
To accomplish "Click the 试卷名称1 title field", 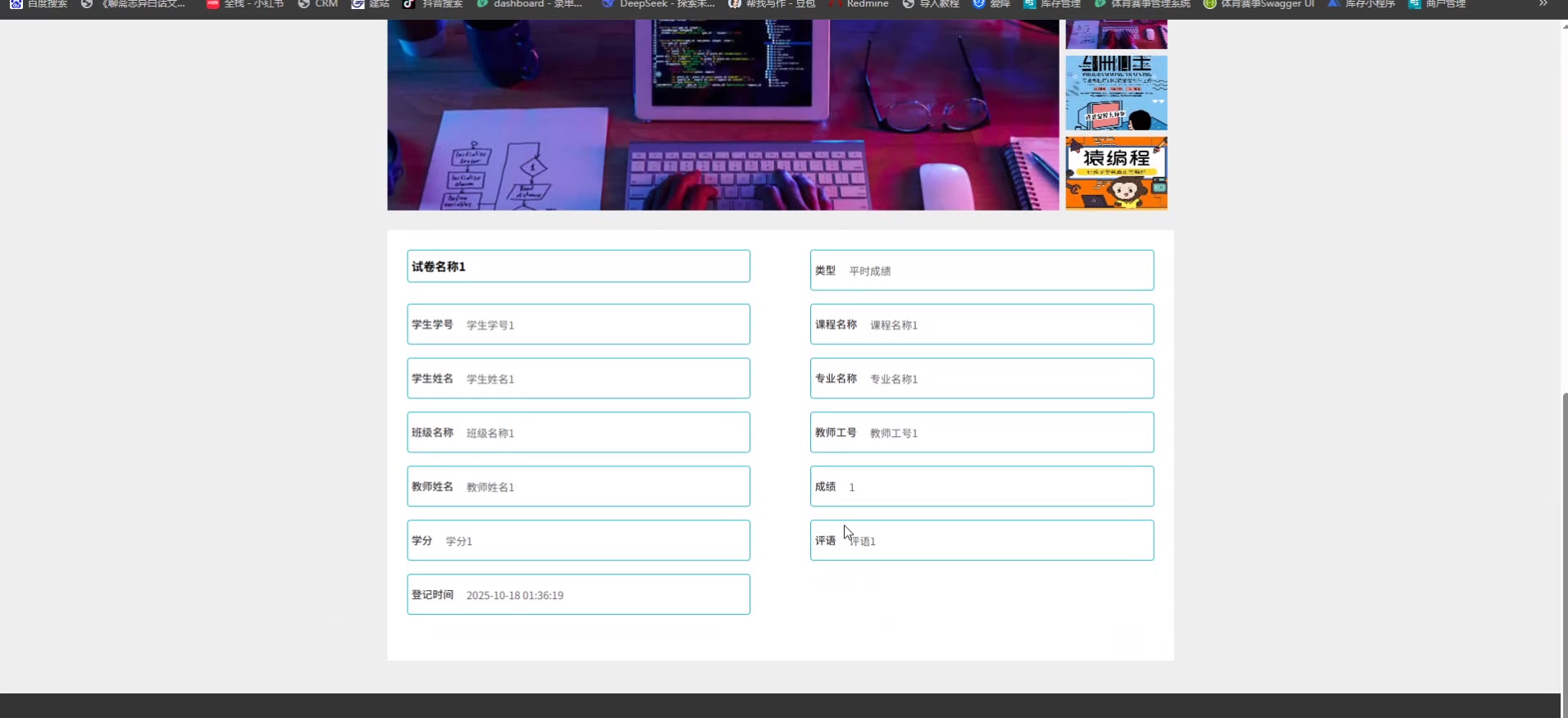I will coord(578,266).
